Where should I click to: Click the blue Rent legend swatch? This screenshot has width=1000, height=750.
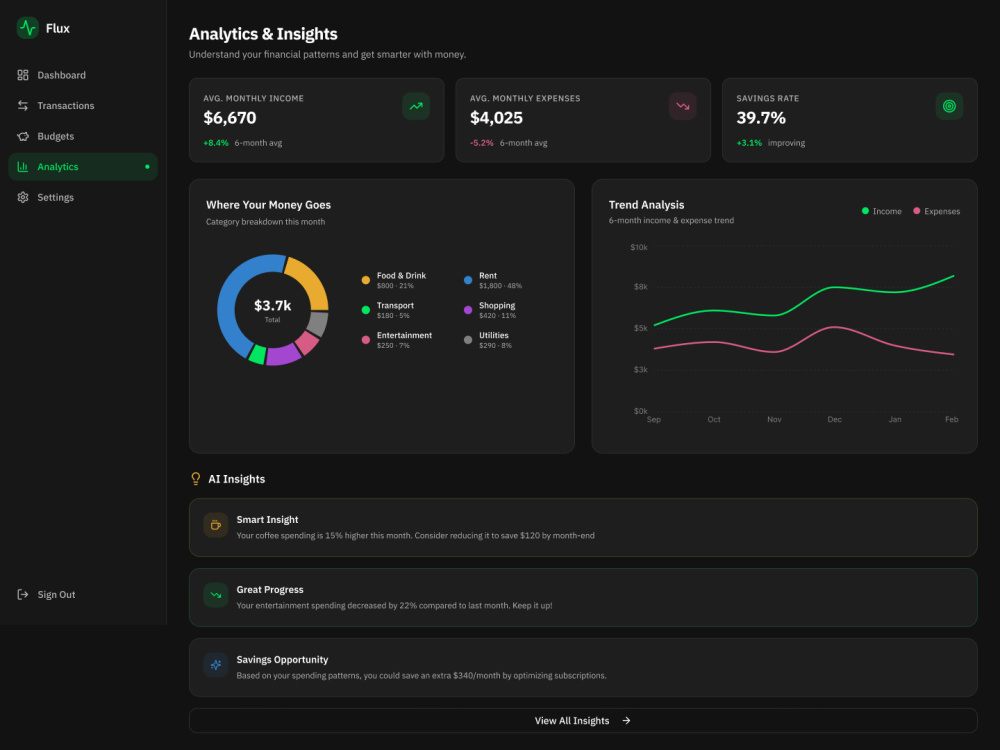coord(468,280)
